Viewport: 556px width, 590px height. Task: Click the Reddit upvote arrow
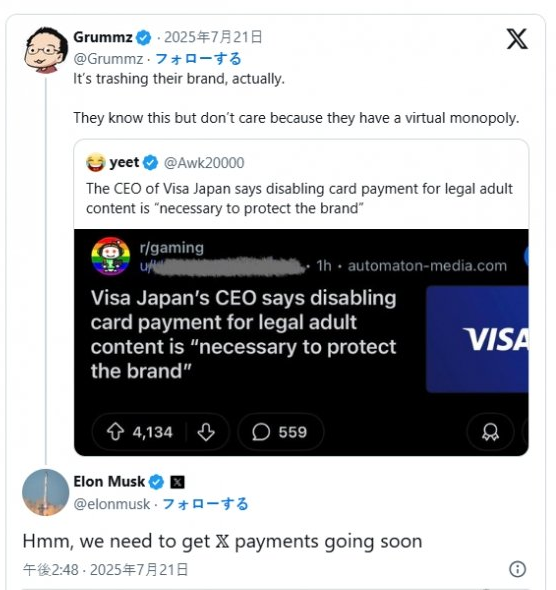click(115, 432)
